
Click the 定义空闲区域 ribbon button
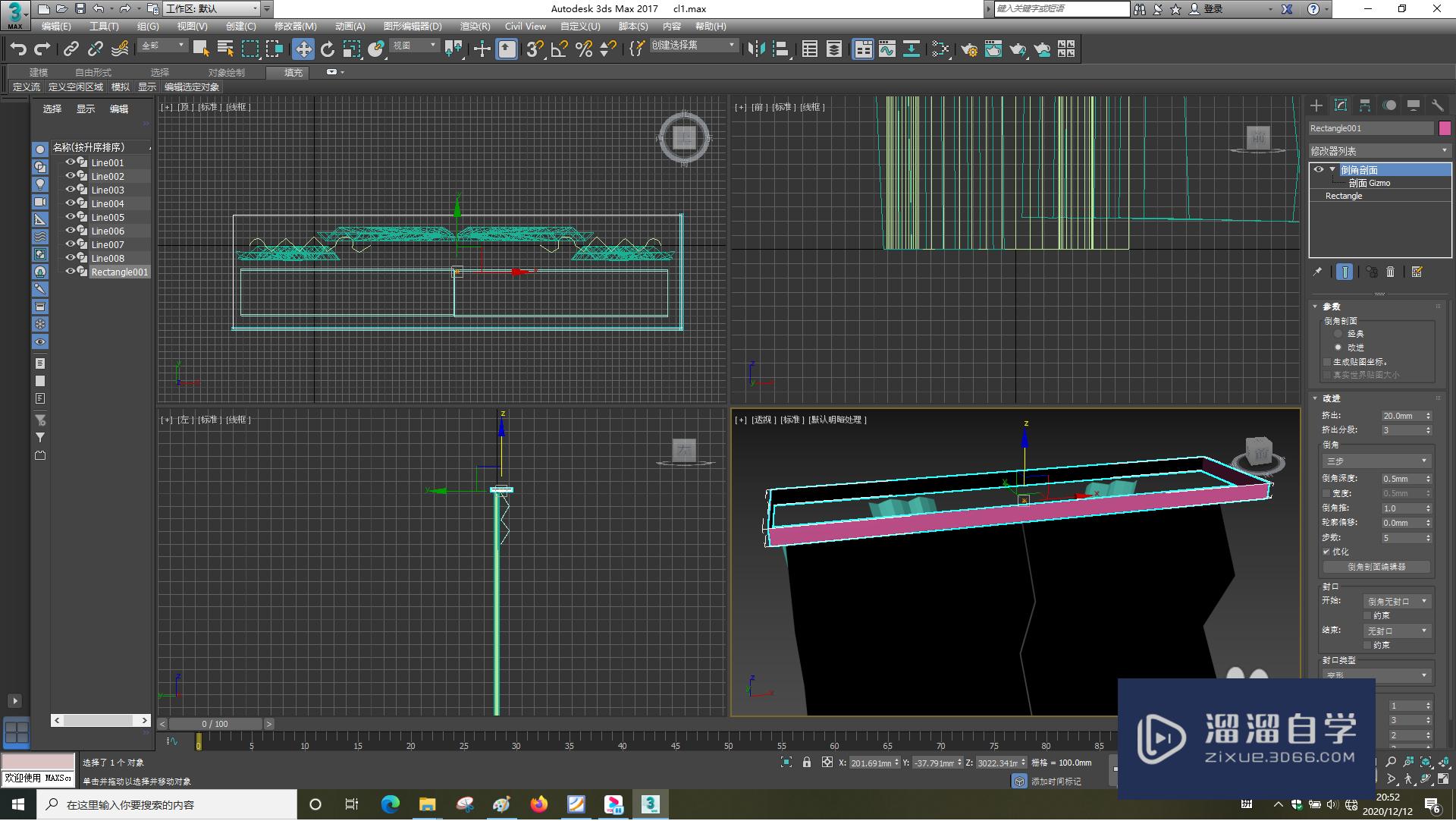tap(76, 87)
